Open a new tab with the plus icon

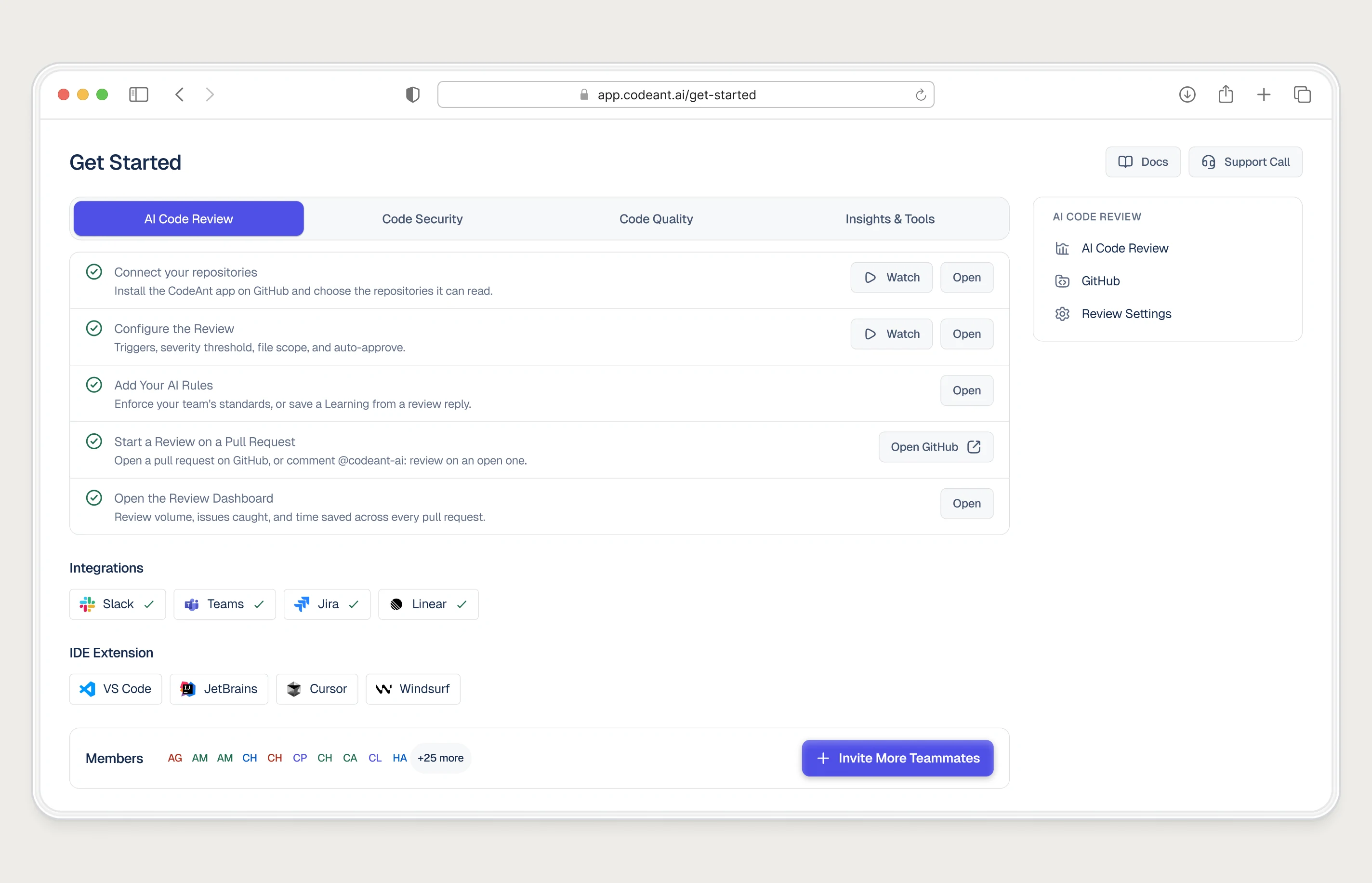[x=1264, y=94]
